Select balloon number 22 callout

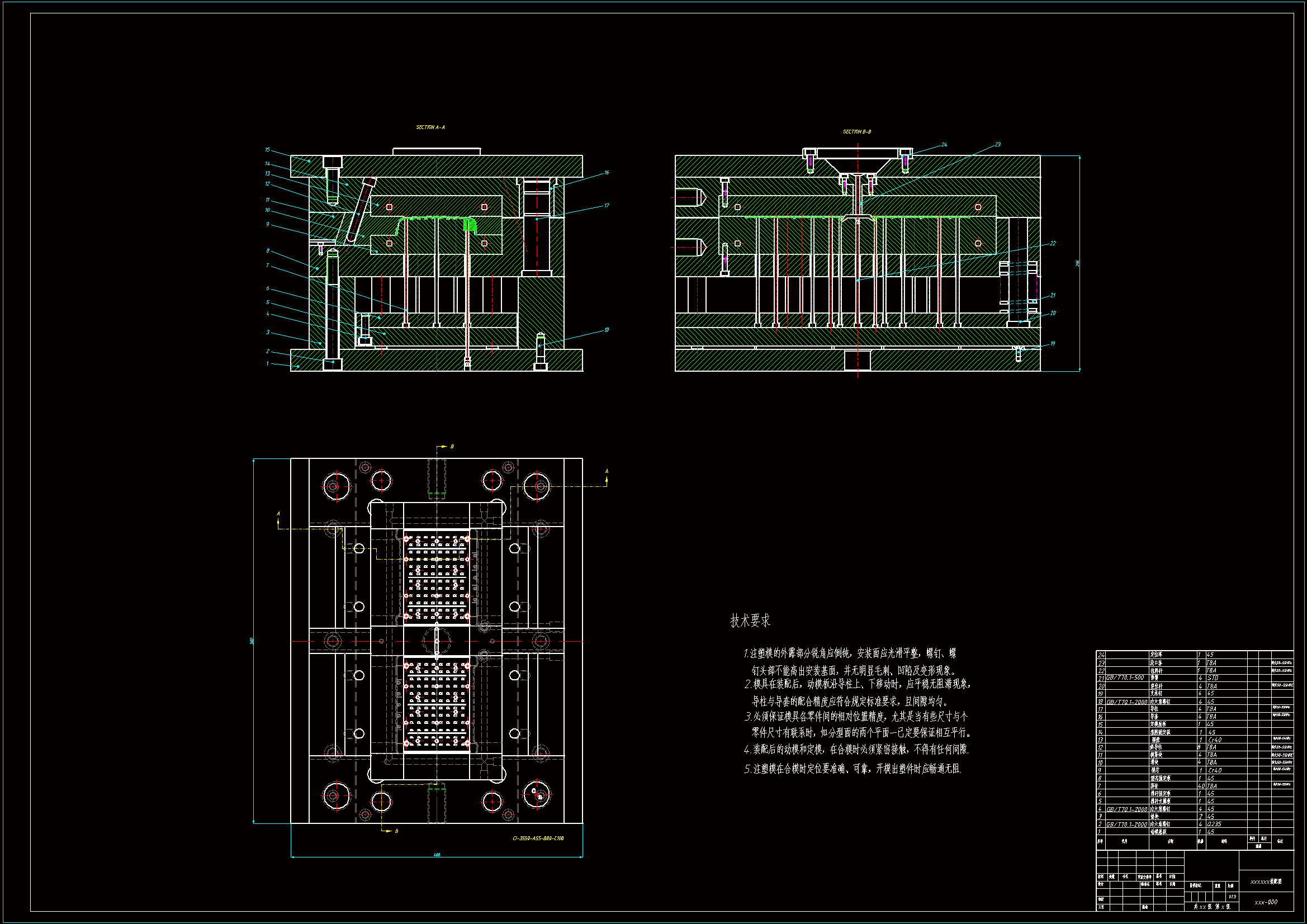tap(1053, 243)
